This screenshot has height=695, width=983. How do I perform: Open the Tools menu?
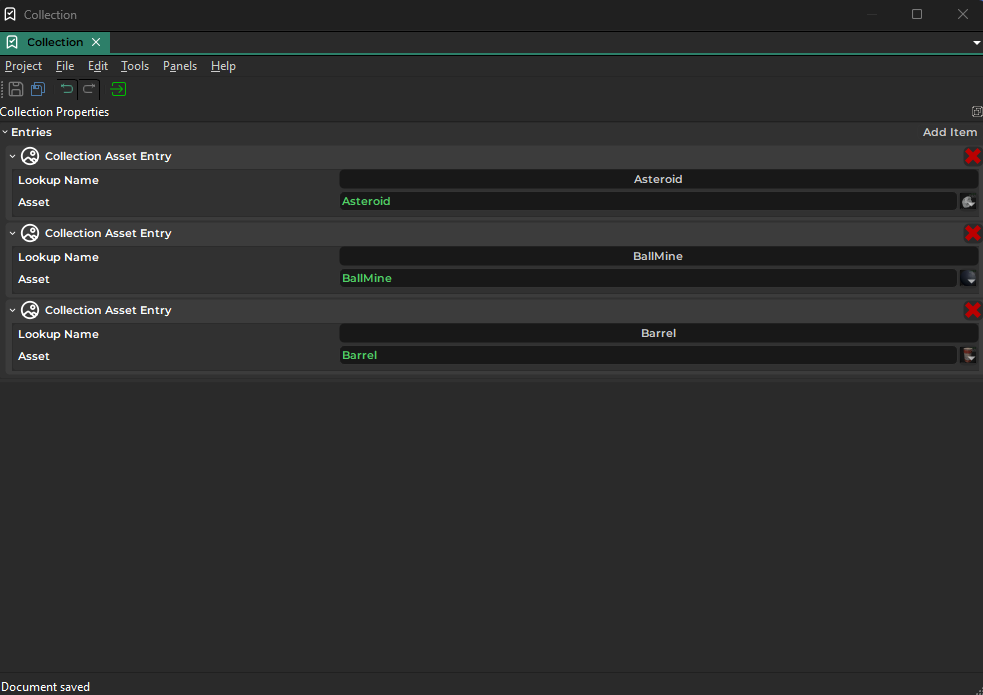[134, 66]
